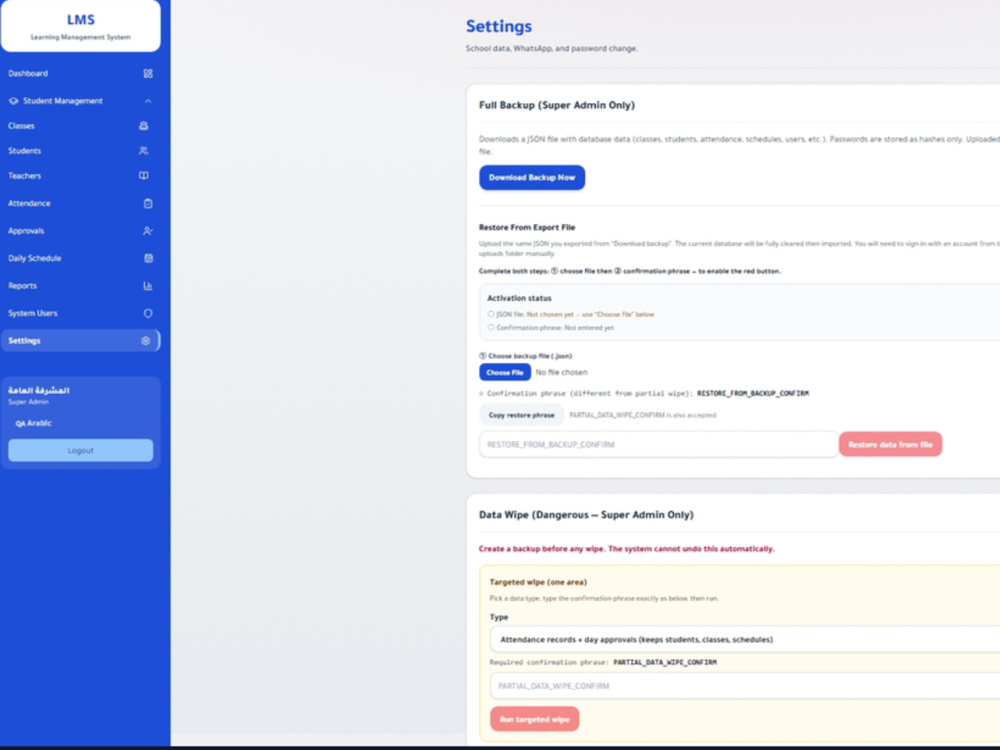
Task: Click Run targeted wipe button
Action: coord(534,719)
